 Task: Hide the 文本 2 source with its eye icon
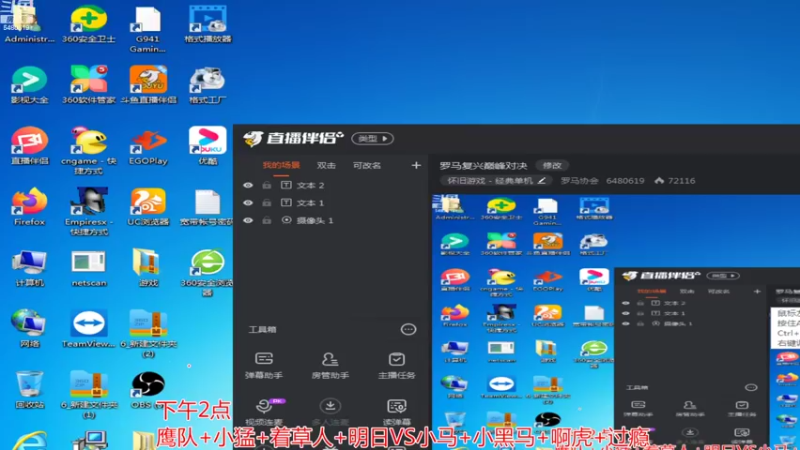(248, 185)
